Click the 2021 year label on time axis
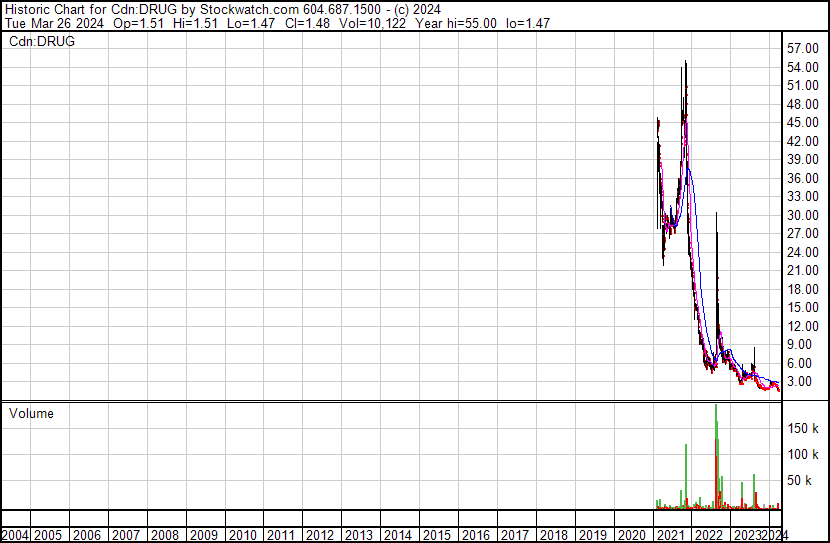 coord(670,534)
